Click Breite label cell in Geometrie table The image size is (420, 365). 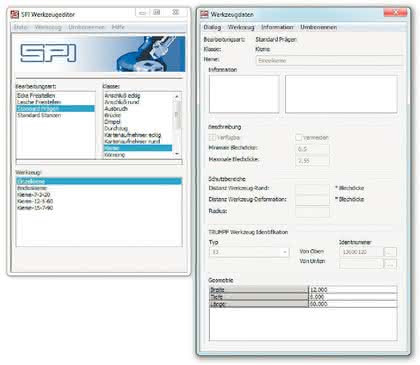[259, 290]
